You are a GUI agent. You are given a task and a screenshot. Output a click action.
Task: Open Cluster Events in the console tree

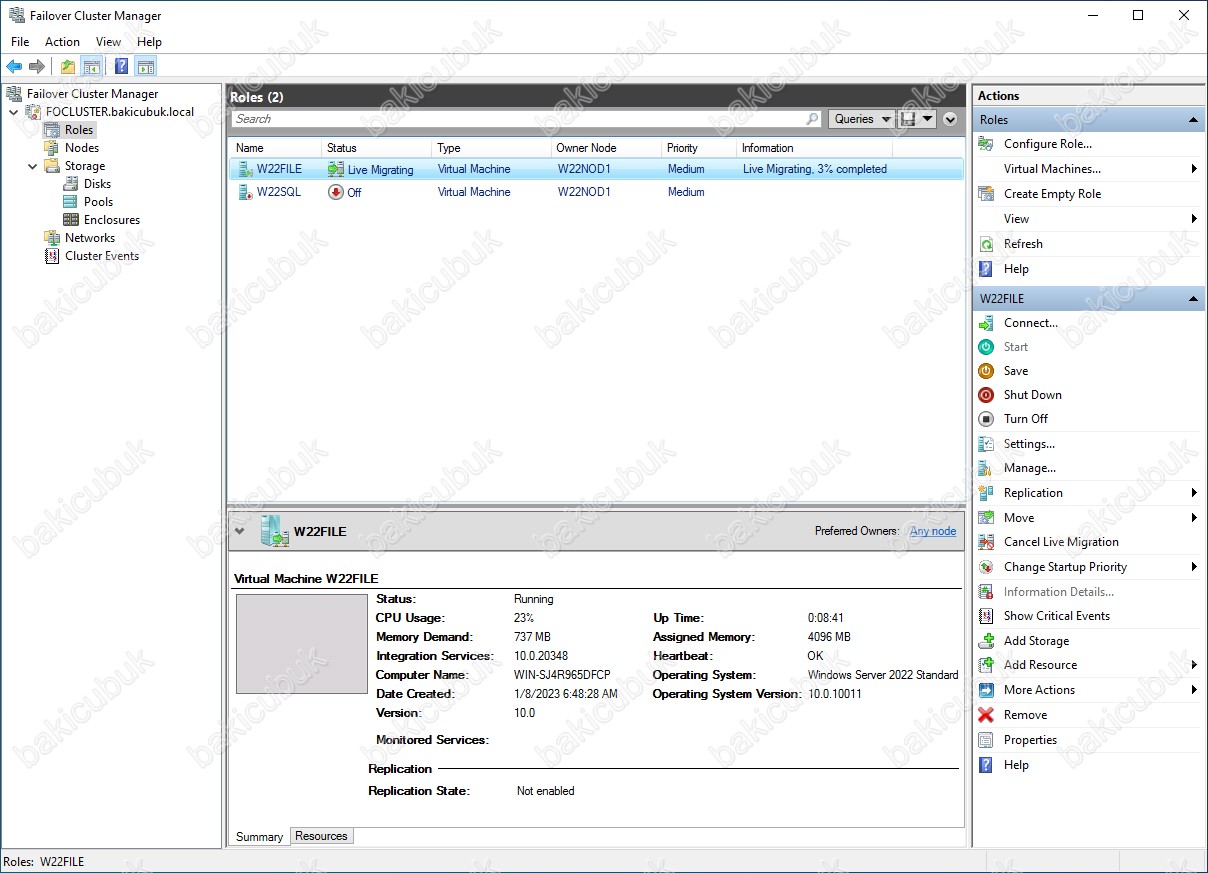[102, 256]
